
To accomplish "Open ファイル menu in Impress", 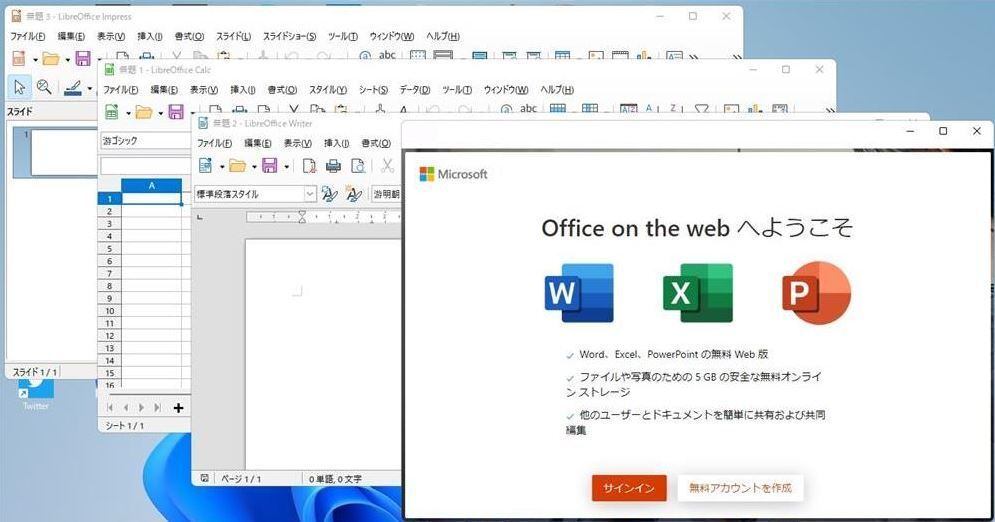I will [27, 36].
